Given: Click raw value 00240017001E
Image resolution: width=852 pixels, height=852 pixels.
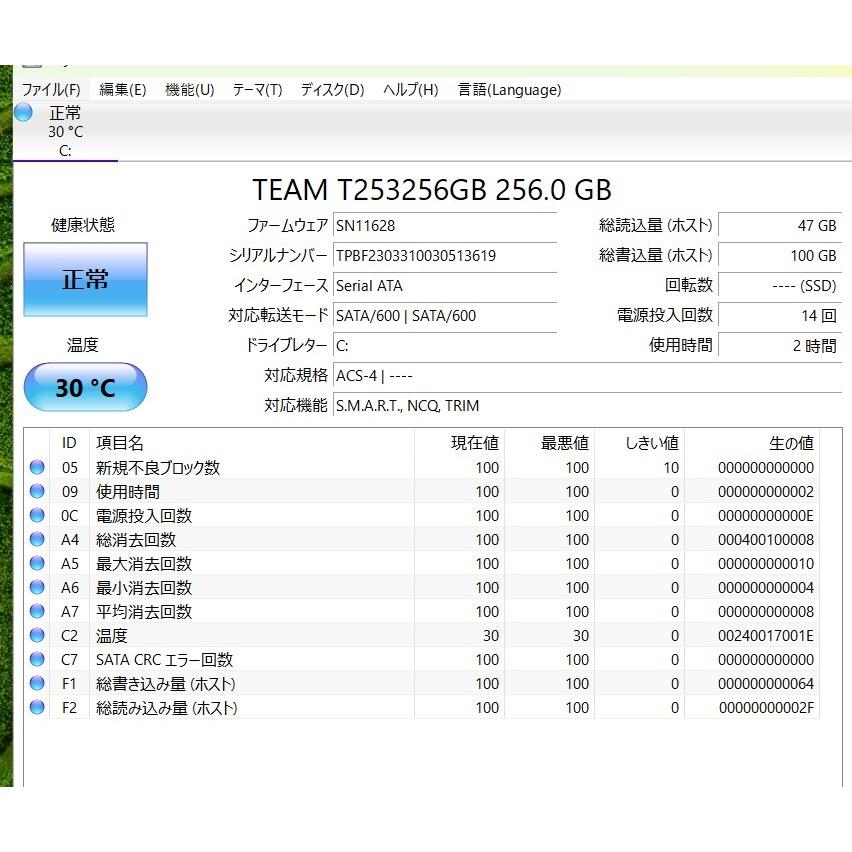Looking at the screenshot, I should click(766, 635).
